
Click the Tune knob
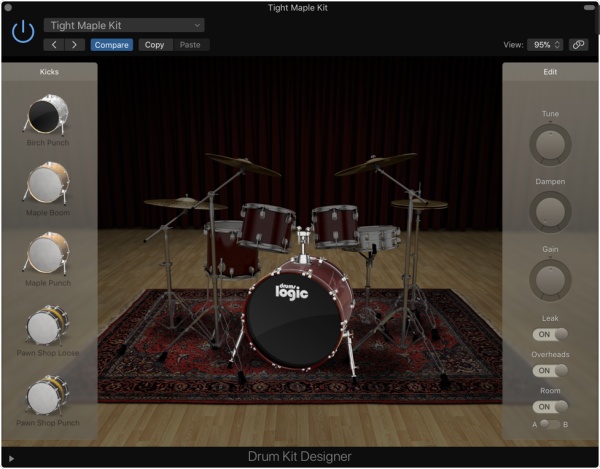tap(550, 145)
